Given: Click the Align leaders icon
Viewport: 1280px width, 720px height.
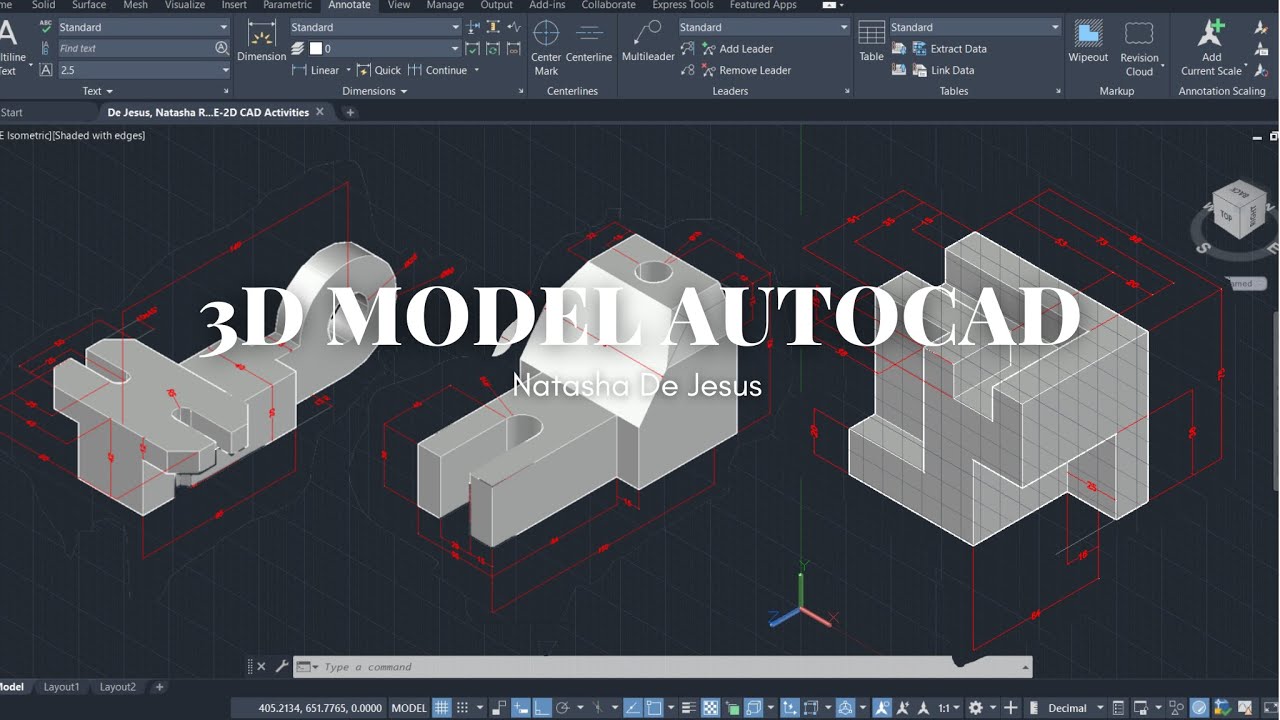Looking at the screenshot, I should [x=687, y=49].
